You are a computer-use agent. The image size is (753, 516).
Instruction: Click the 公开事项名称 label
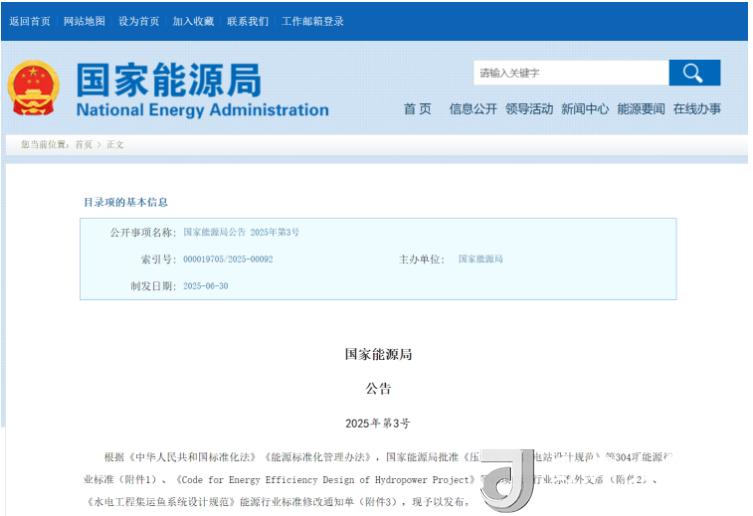pyautogui.click(x=144, y=233)
